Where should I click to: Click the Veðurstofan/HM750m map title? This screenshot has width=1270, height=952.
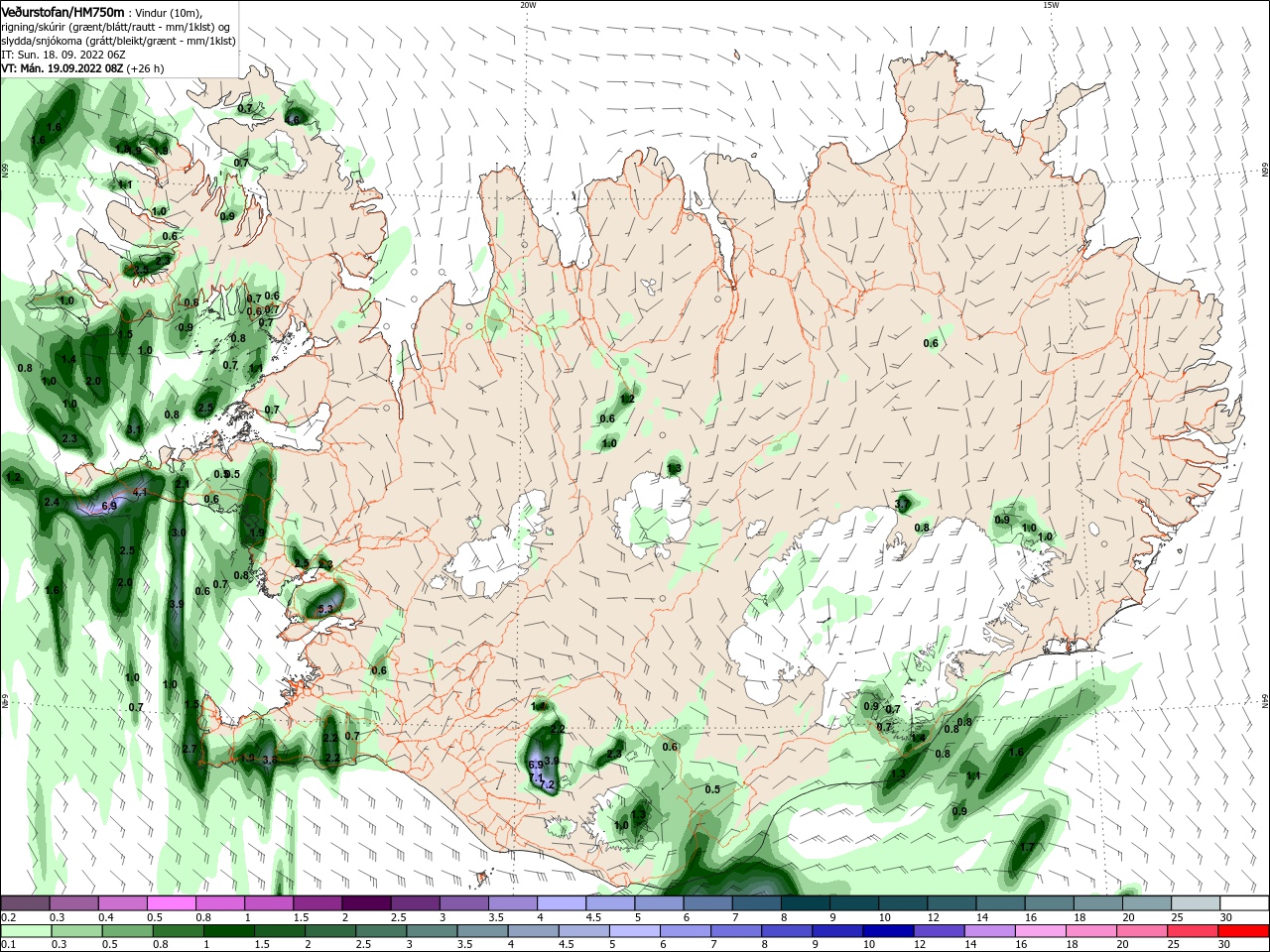(63, 11)
